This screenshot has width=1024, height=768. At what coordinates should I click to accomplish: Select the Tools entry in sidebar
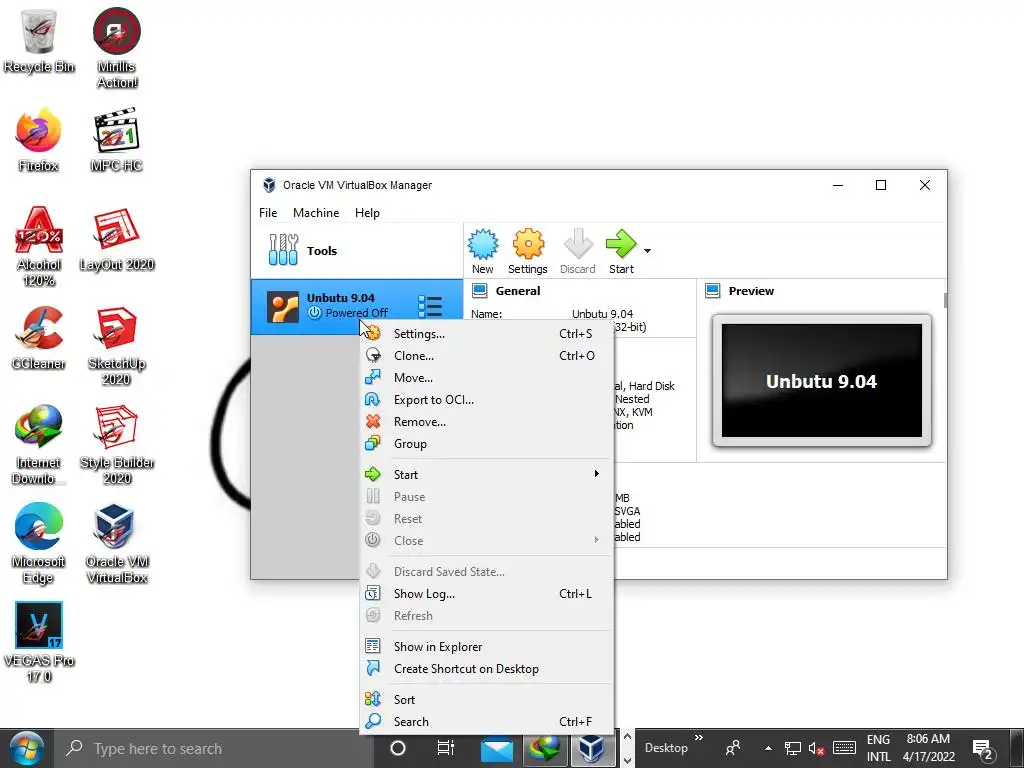click(357, 251)
